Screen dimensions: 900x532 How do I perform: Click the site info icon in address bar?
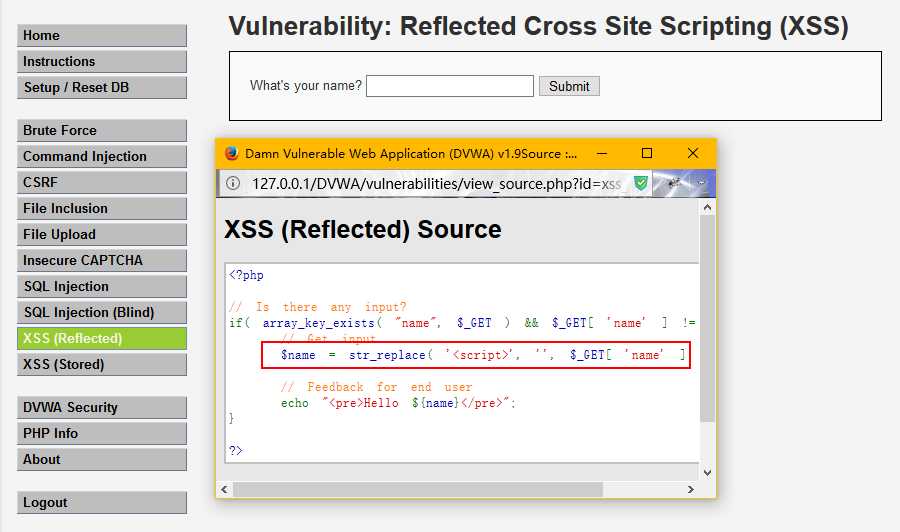(232, 183)
